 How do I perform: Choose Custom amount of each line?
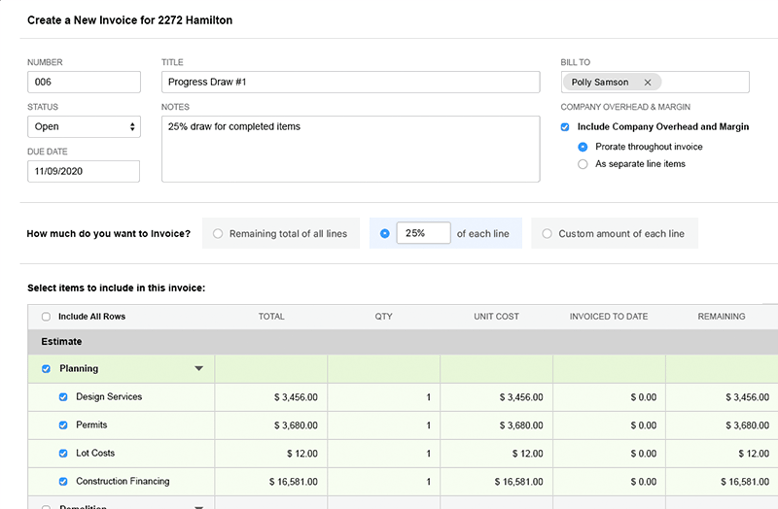point(547,234)
